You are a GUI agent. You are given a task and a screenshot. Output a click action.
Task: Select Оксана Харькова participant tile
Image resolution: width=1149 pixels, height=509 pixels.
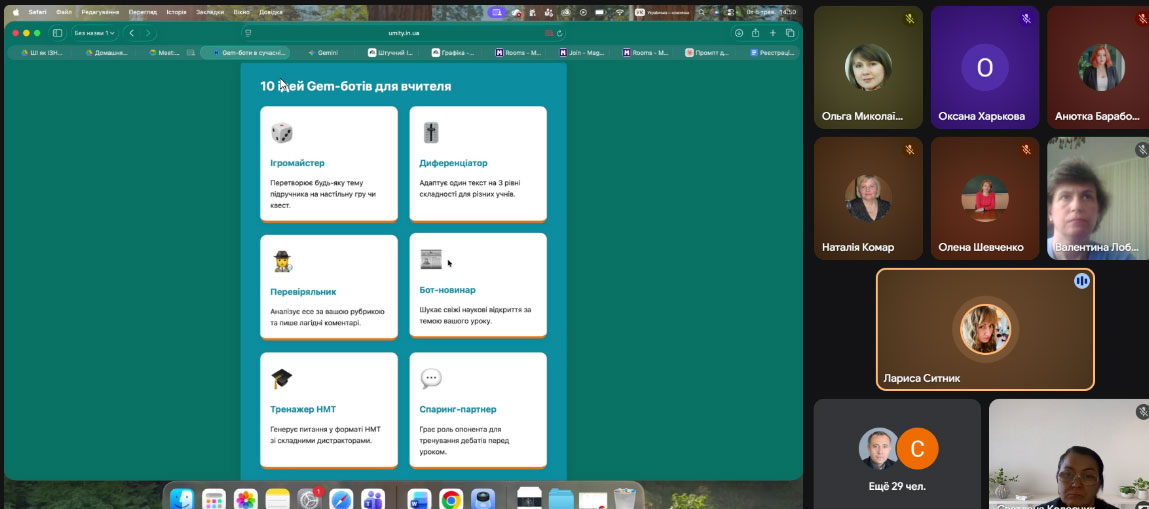pos(985,67)
